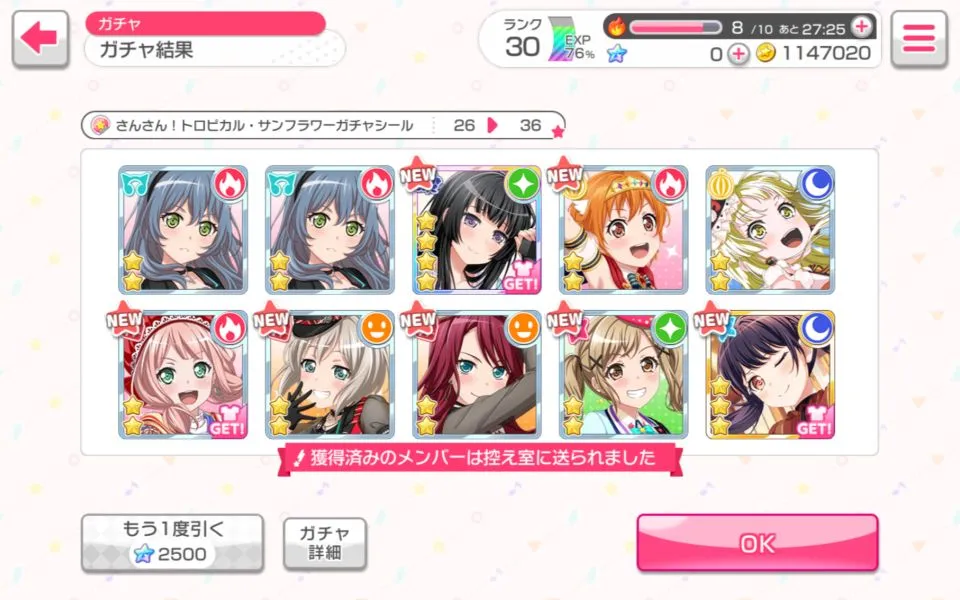Tap the gold coin icon by 1147020
The height and width of the screenshot is (600, 960).
tap(765, 53)
